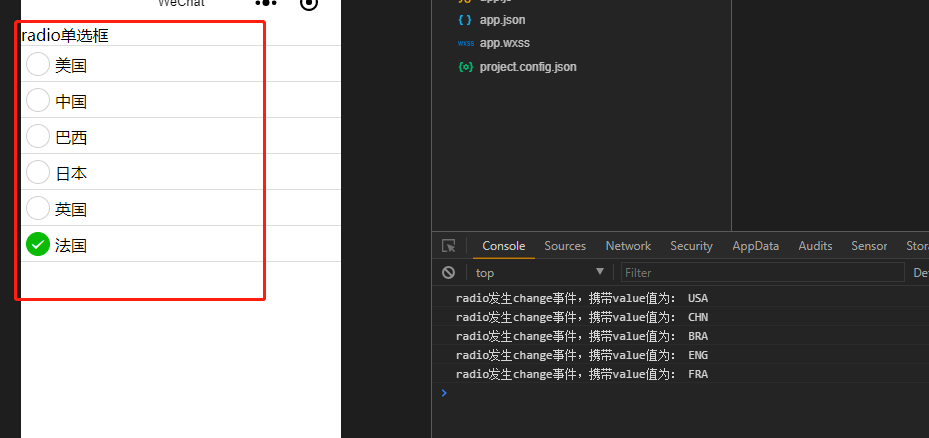Switch to the Sources tab
Viewport: 929px width, 438px height.
click(x=565, y=246)
